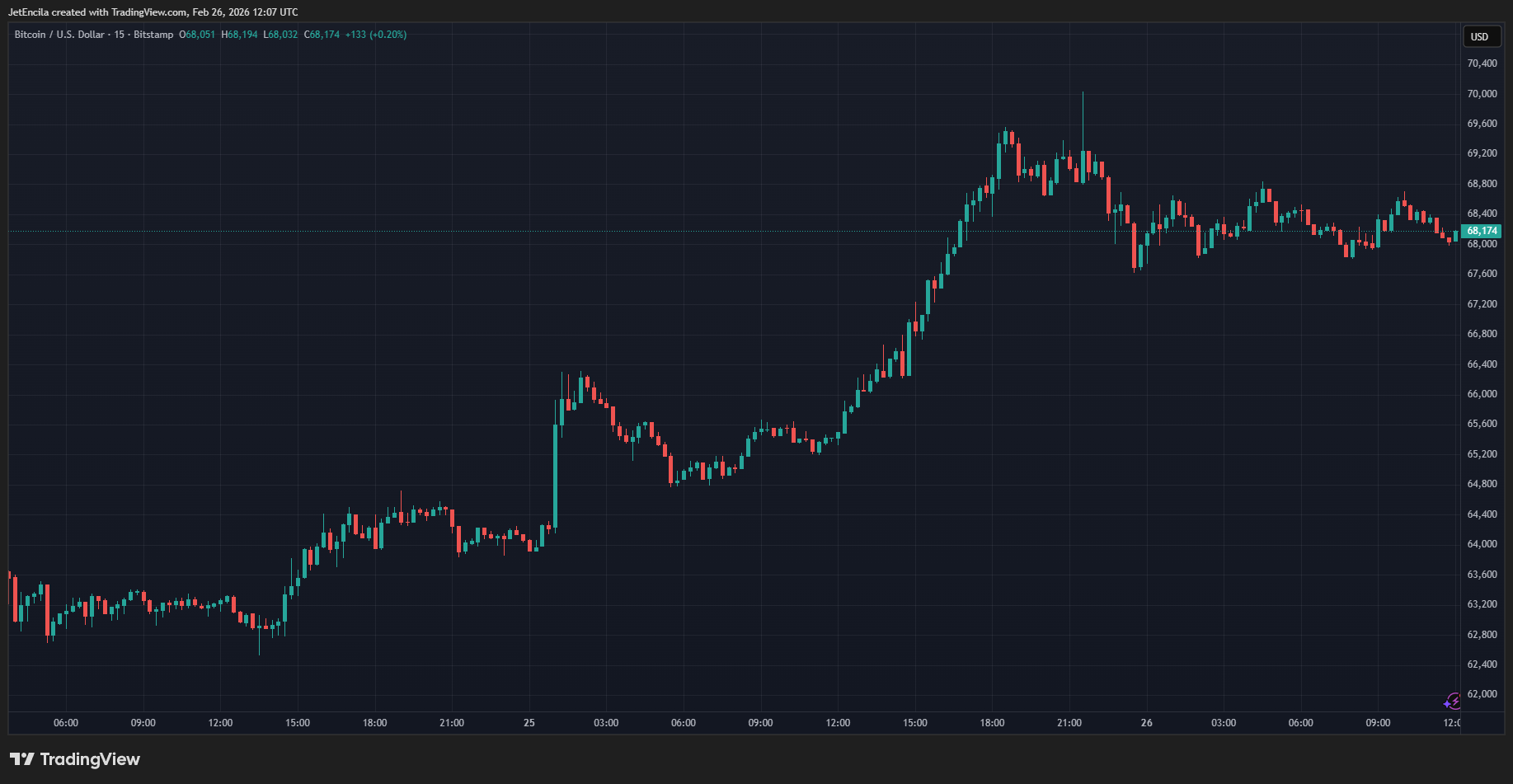Click the open price O68,051 value
This screenshot has height=784, width=1513.
click(197, 35)
